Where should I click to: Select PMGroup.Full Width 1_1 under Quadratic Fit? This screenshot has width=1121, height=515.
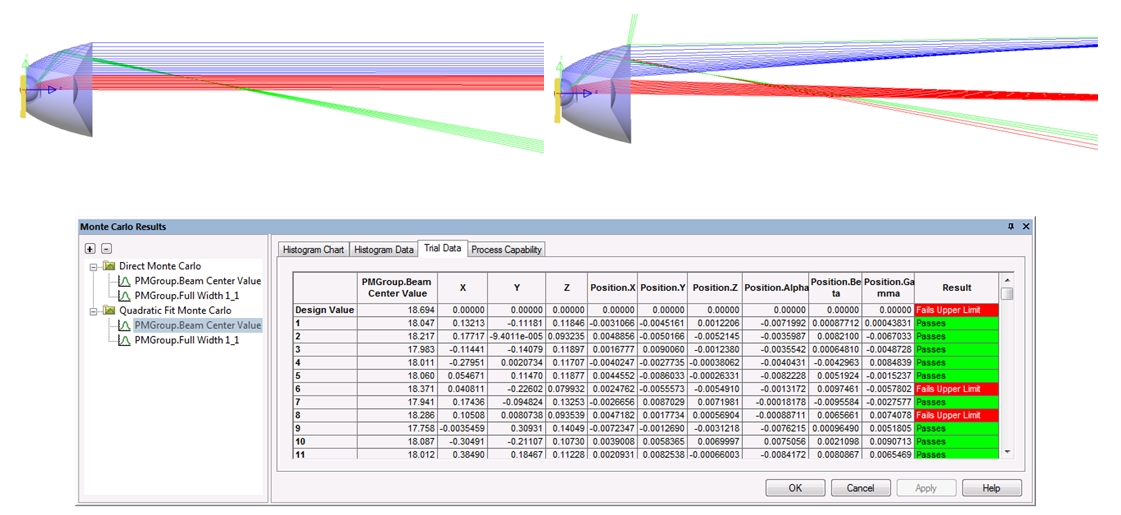coord(187,340)
